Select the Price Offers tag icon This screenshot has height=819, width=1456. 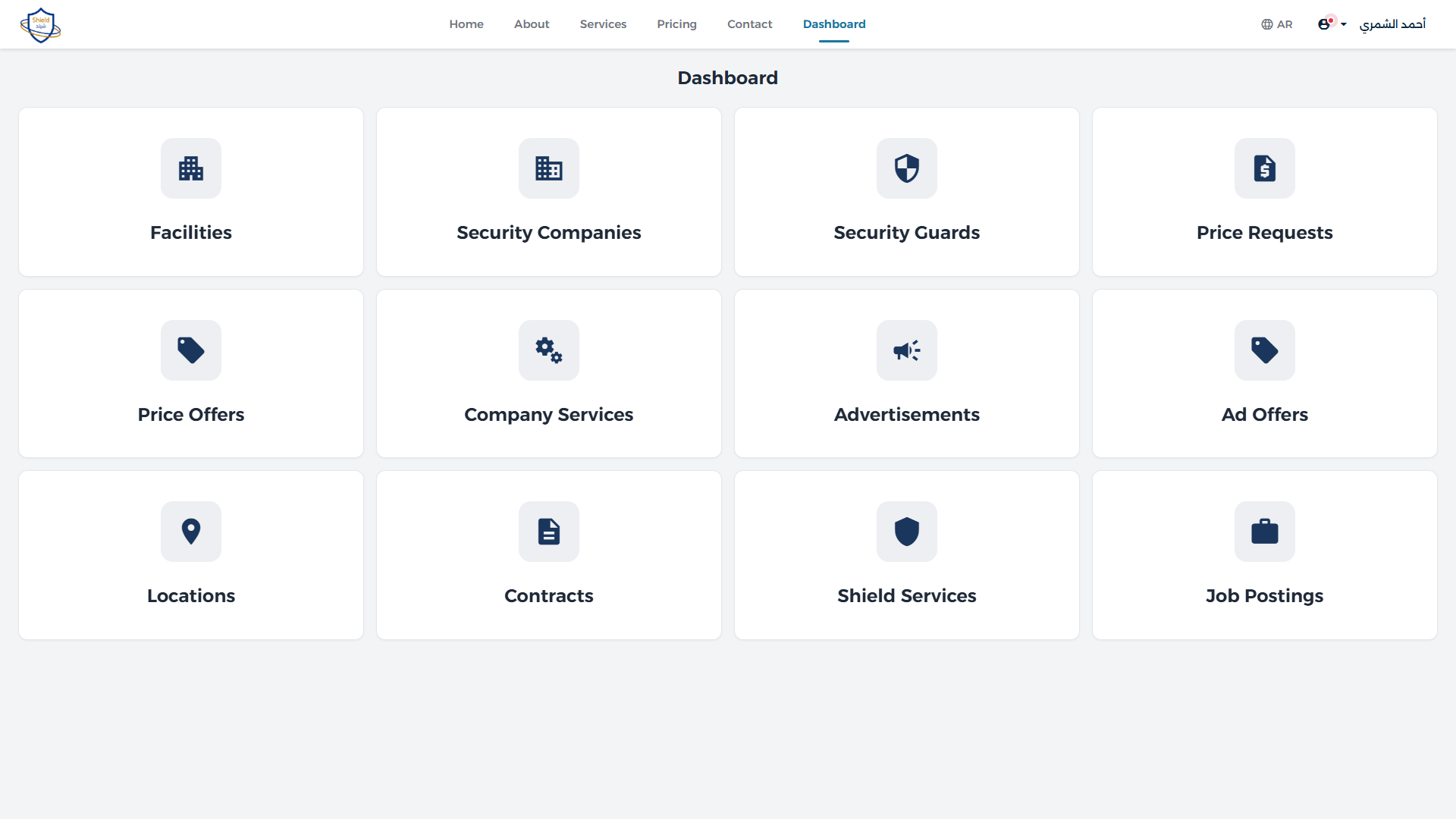190,350
